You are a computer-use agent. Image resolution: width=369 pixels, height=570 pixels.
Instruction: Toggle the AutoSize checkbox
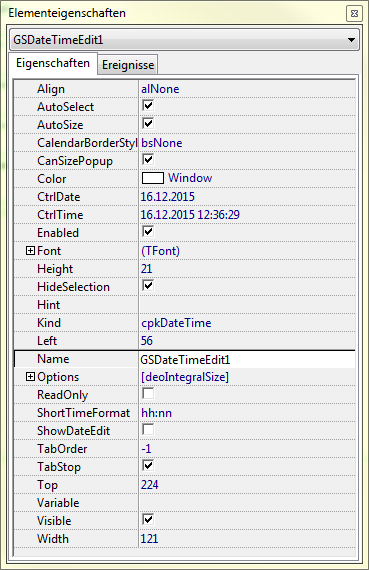click(x=148, y=124)
